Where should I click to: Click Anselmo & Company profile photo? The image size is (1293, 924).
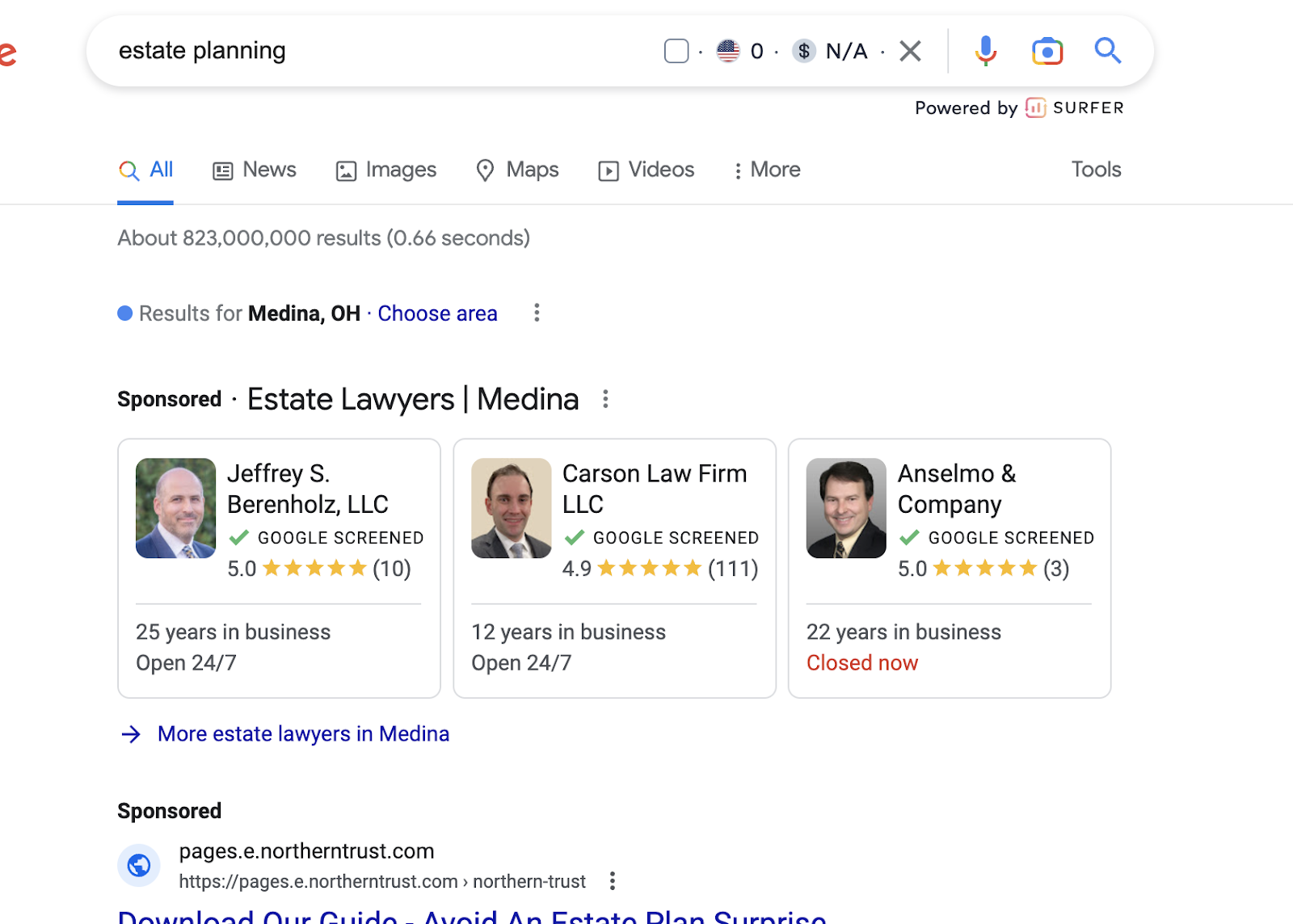(846, 508)
